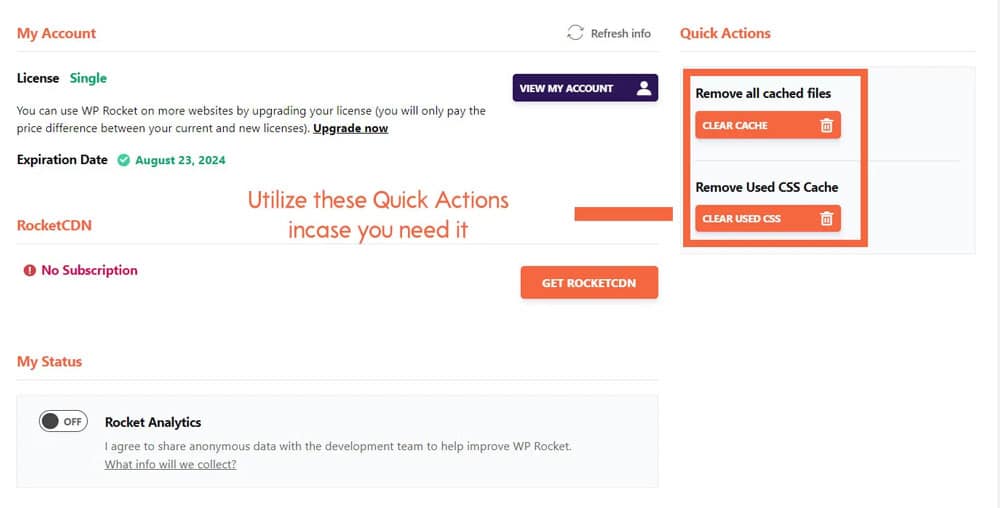Click the Refresh info text link

(621, 33)
